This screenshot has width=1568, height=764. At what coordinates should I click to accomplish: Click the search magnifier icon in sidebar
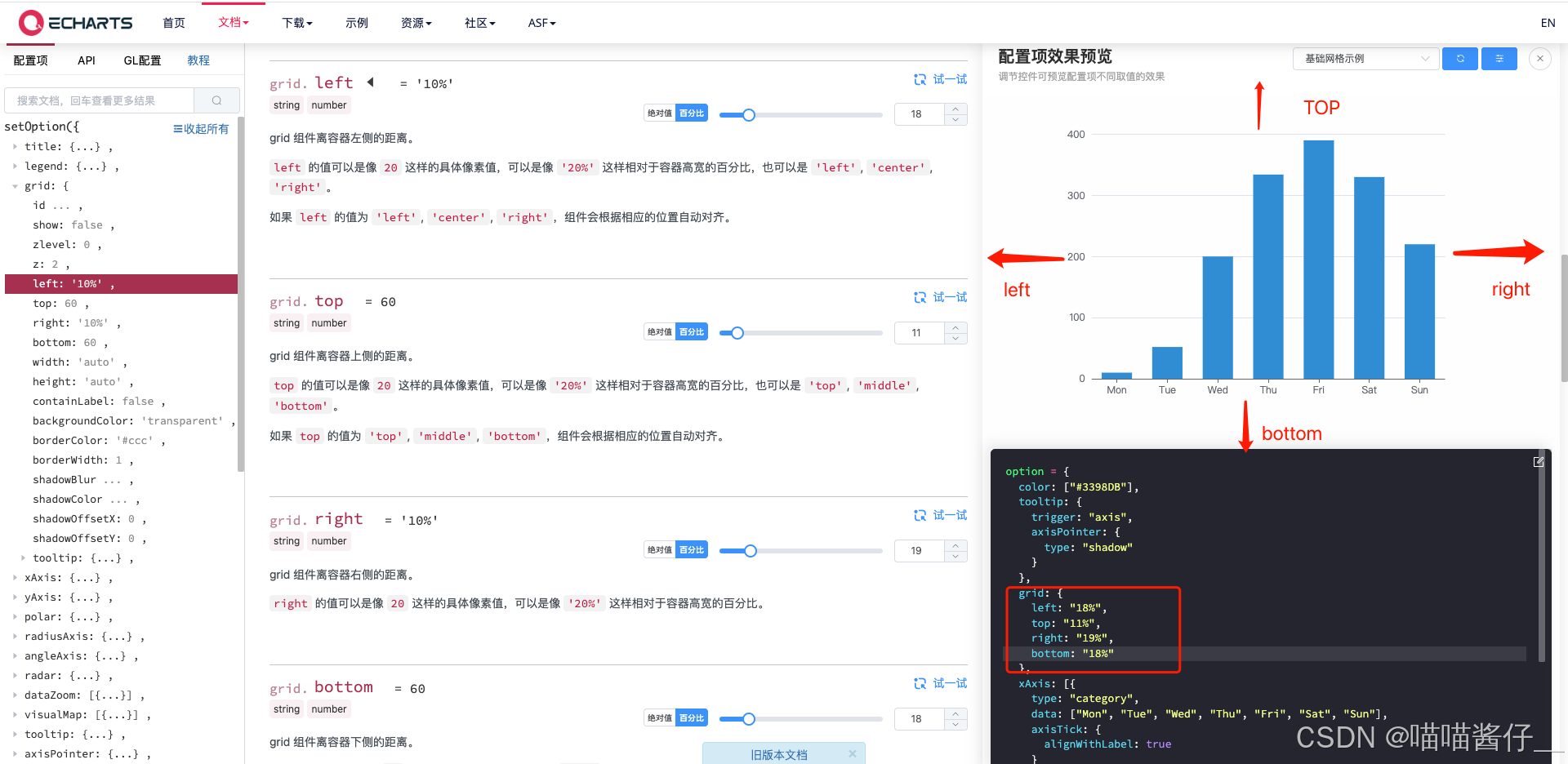(216, 100)
